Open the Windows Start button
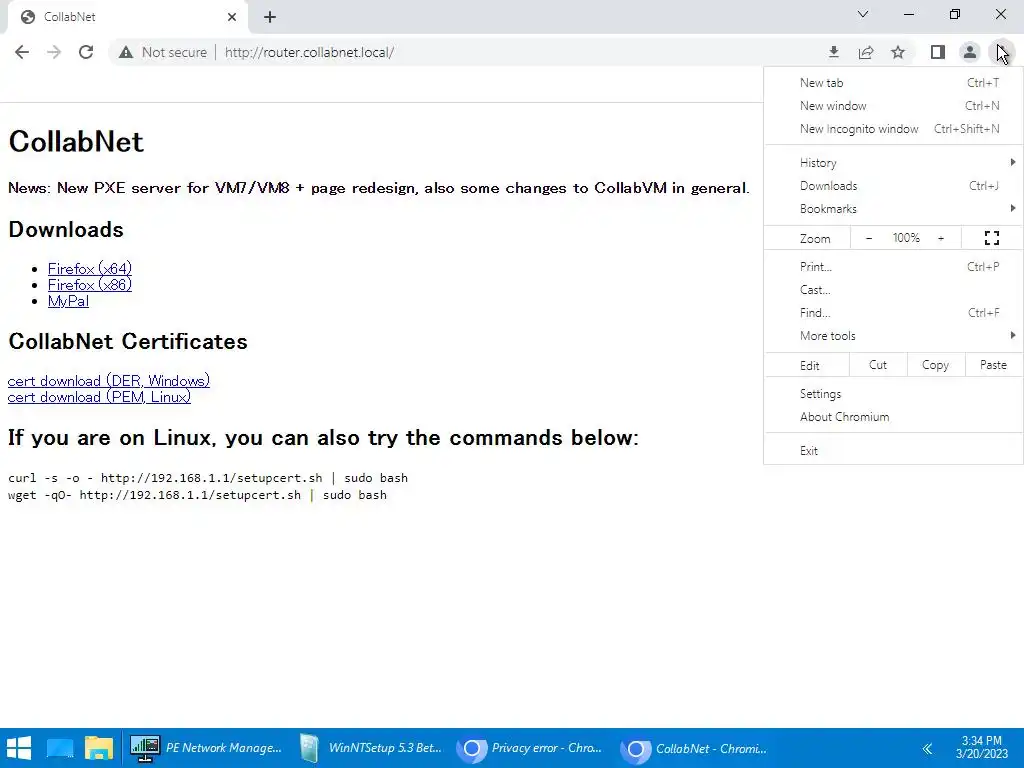Screen dimensions: 1024x768 [19, 748]
